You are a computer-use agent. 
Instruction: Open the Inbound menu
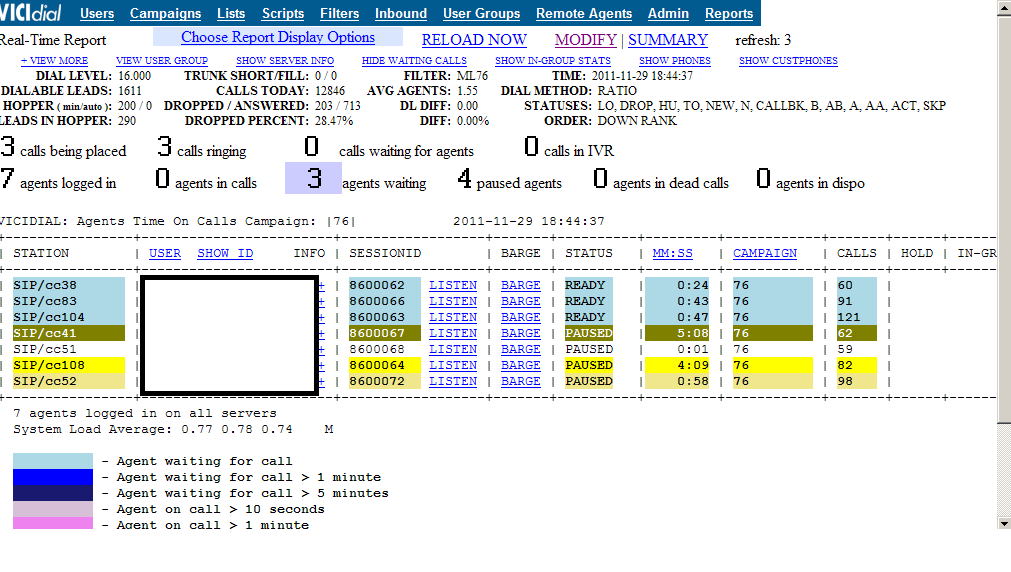401,14
